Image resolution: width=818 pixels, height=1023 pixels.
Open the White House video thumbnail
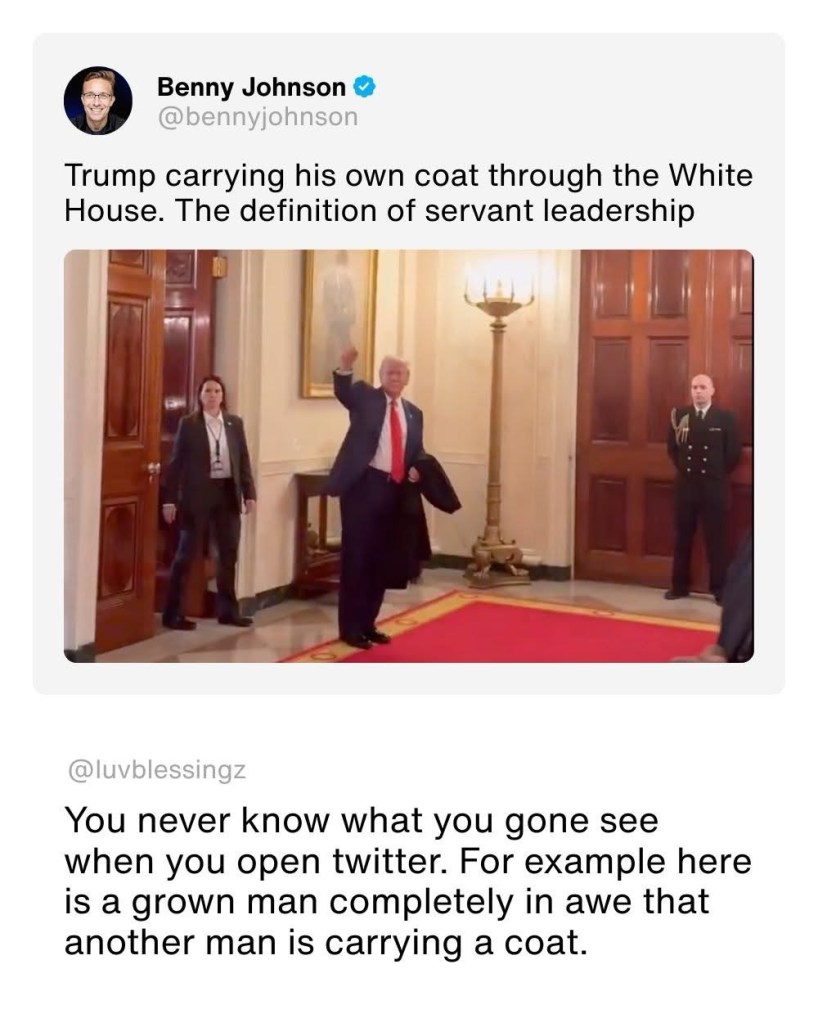click(408, 455)
